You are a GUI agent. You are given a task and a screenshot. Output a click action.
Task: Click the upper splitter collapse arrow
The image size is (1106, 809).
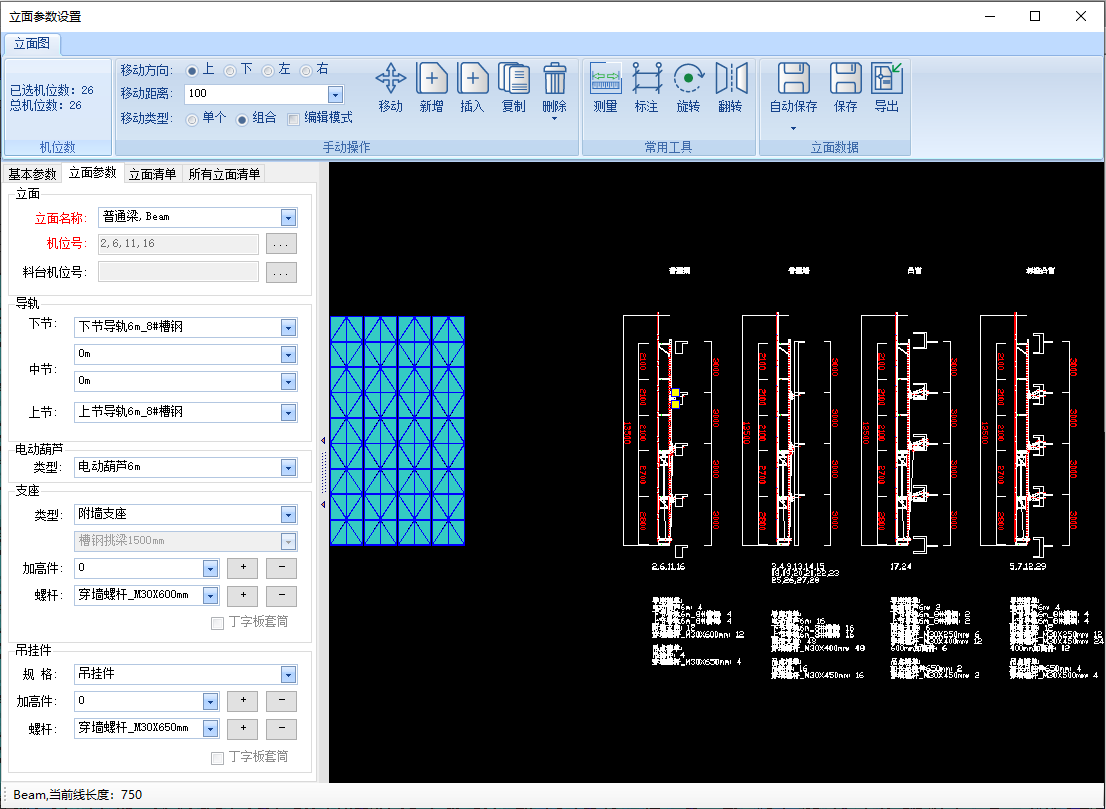(323, 441)
